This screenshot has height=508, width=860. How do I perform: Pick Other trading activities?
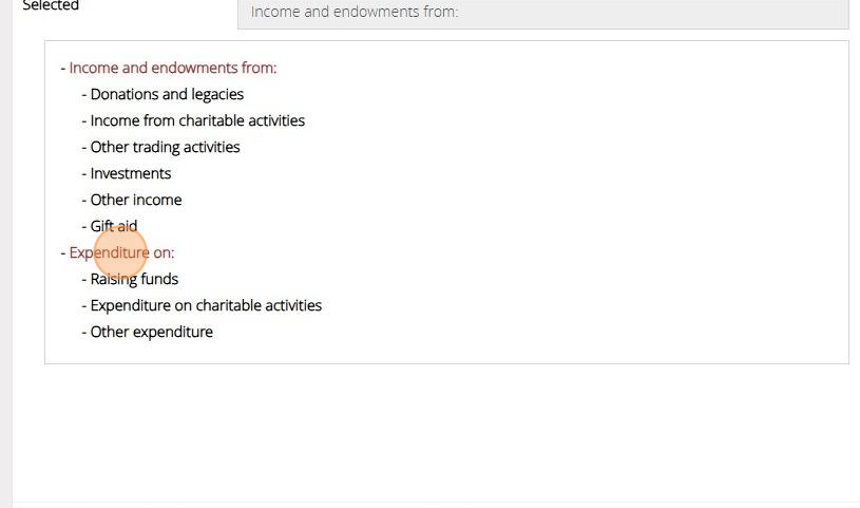click(165, 147)
